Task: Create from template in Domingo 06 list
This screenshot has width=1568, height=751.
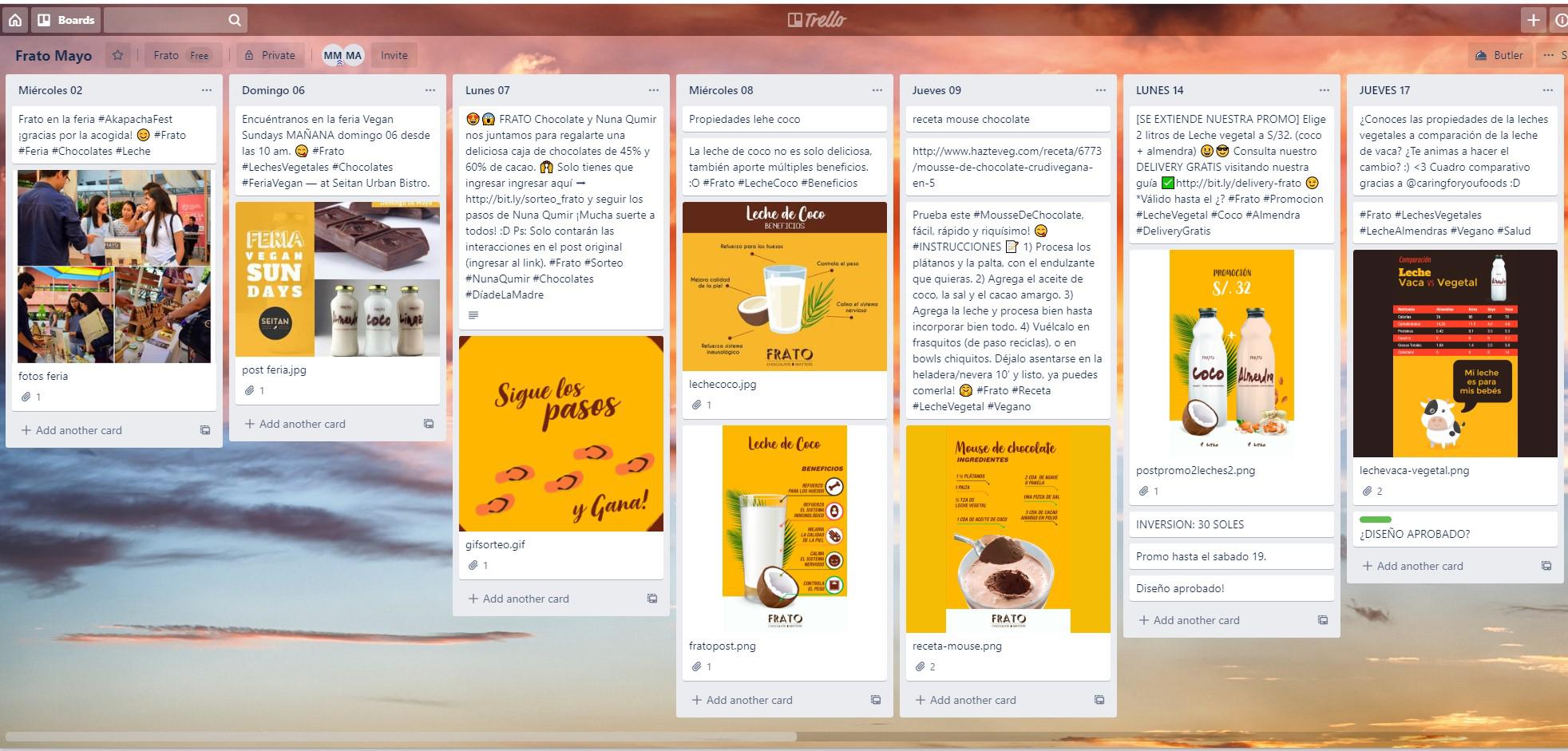Action: 429,424
